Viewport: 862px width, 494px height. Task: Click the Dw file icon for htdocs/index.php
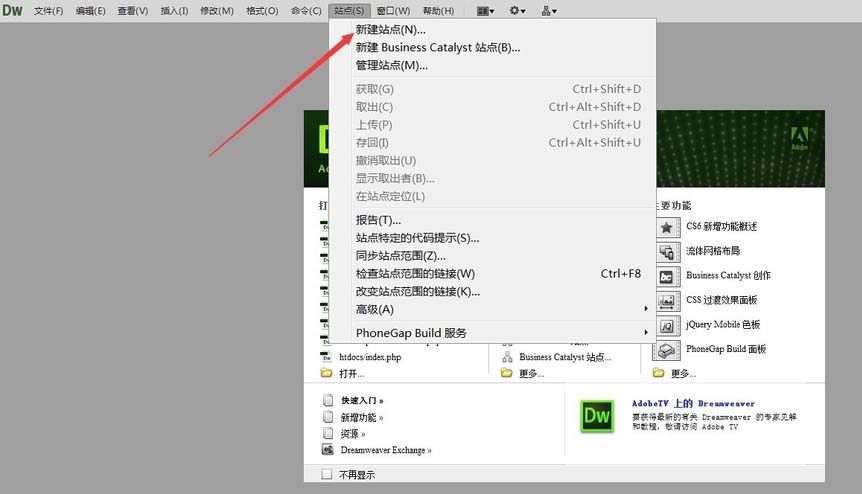(326, 357)
